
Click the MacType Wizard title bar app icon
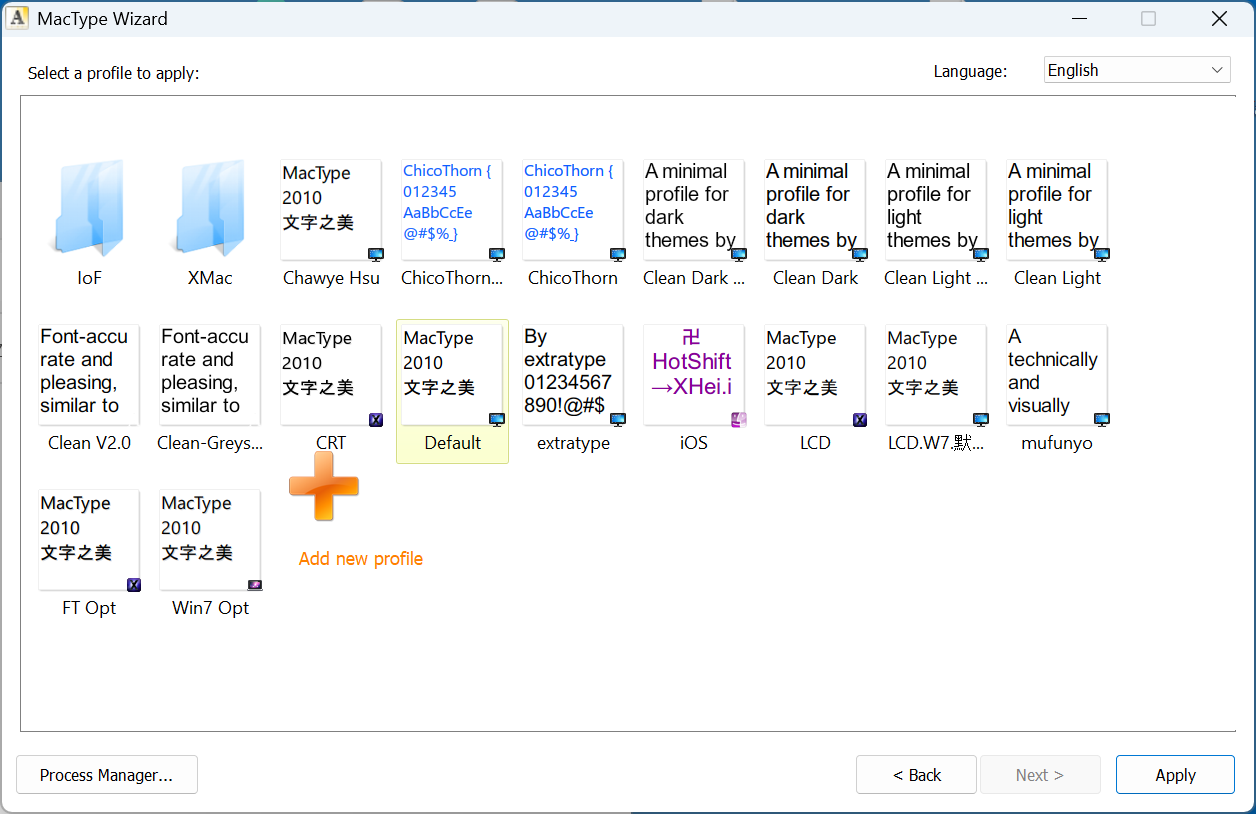click(x=18, y=18)
